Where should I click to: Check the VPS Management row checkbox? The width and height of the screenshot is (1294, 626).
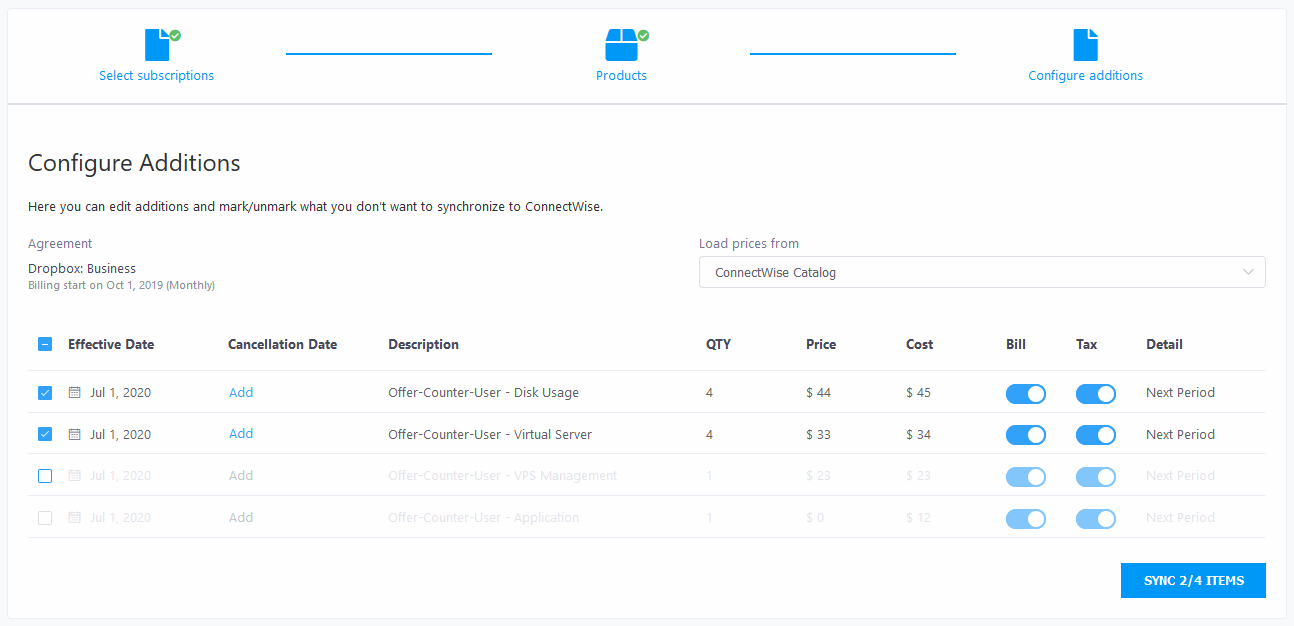[x=45, y=476]
